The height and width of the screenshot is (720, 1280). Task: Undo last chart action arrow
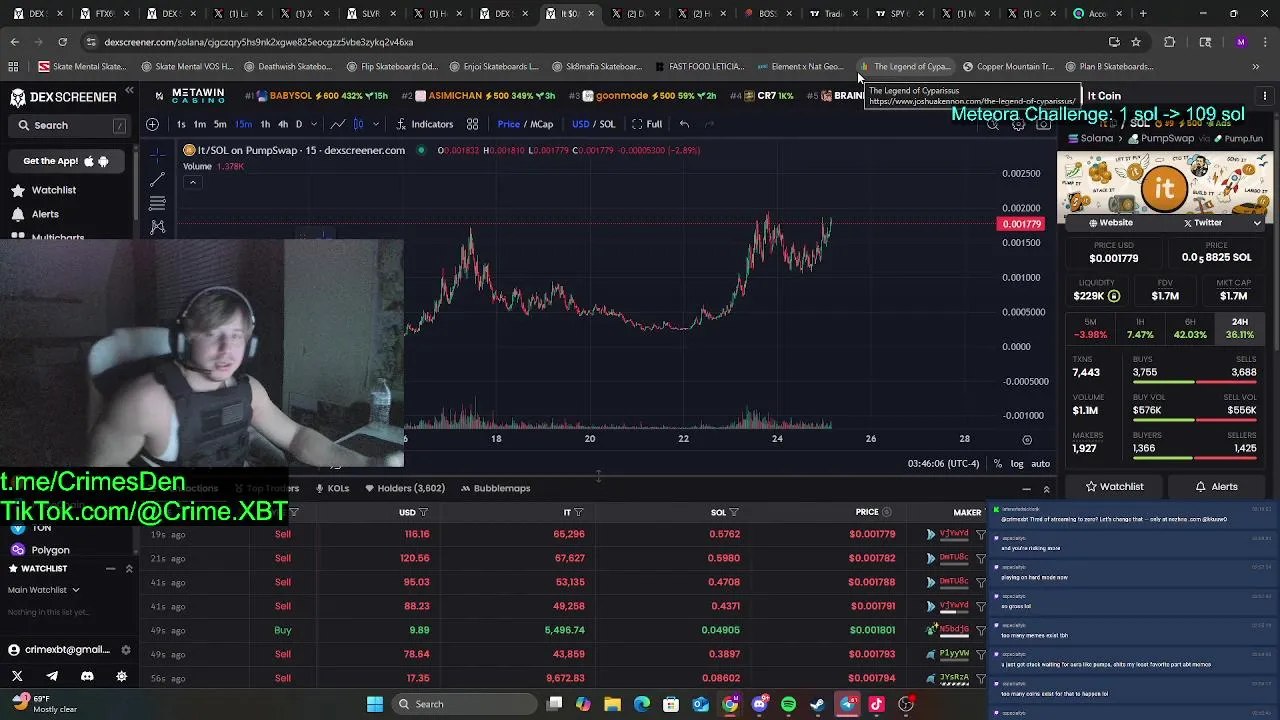[684, 124]
